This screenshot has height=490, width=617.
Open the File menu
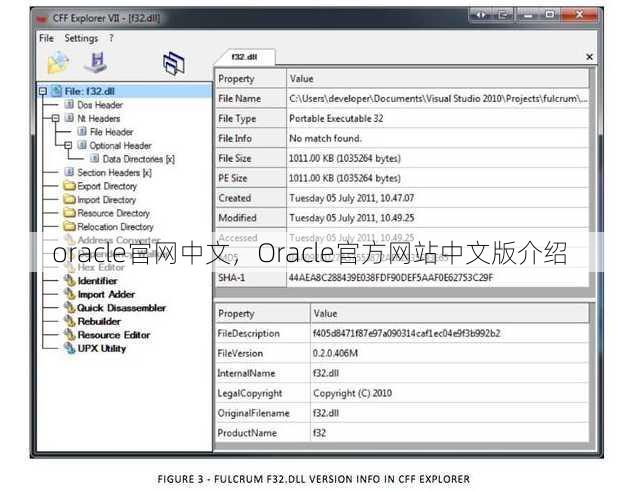click(46, 38)
